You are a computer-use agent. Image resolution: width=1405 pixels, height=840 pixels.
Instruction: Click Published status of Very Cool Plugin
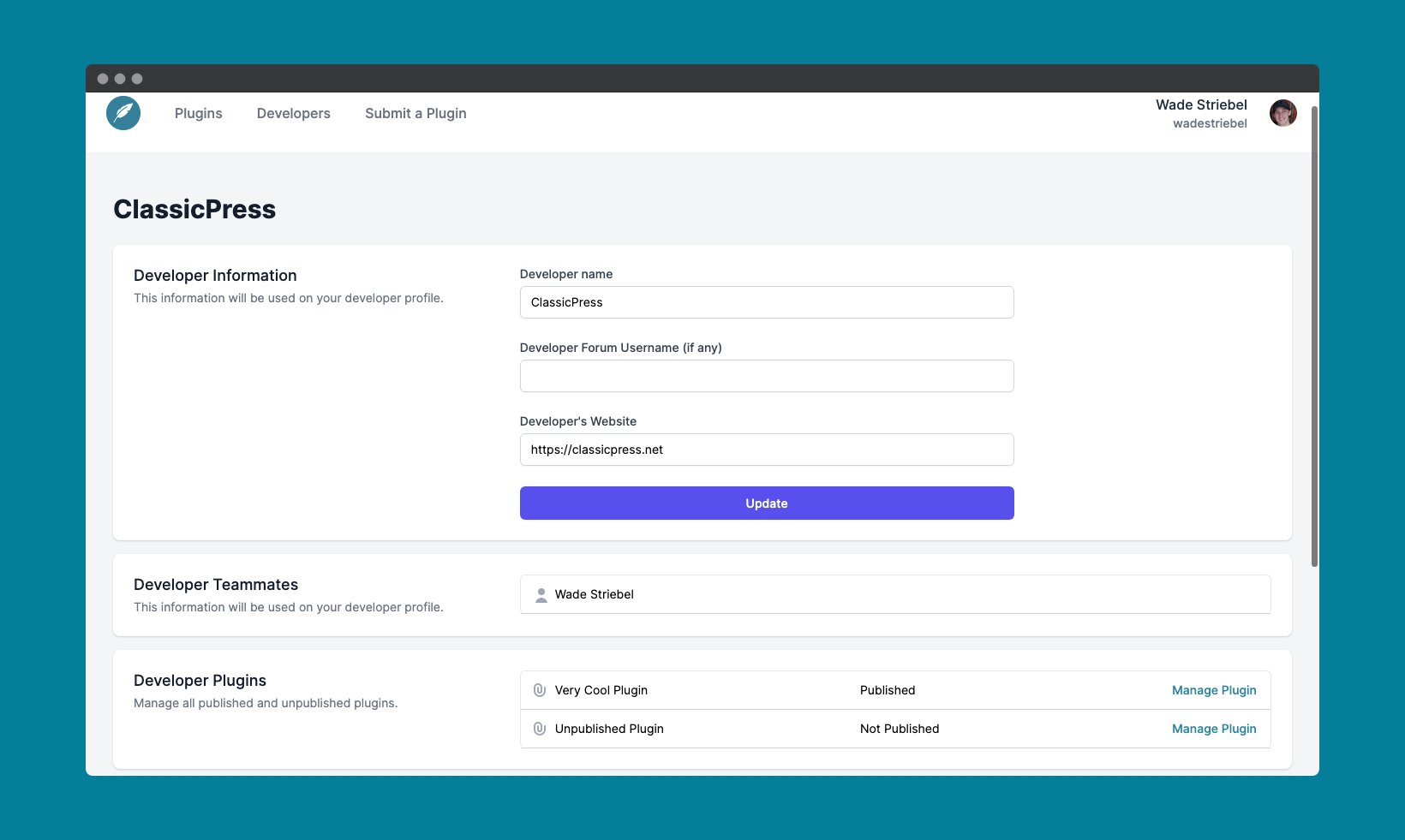pyautogui.click(x=888, y=690)
